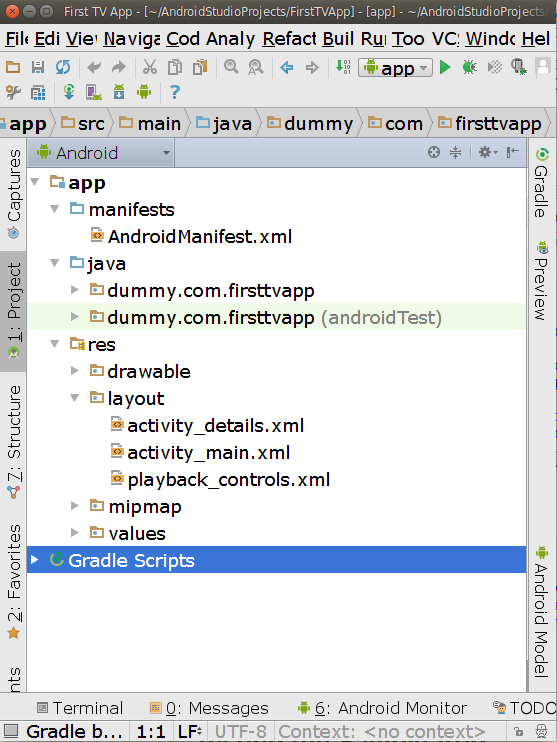Click the Copy icon in toolbar
This screenshot has height=742, width=557.
(175, 67)
